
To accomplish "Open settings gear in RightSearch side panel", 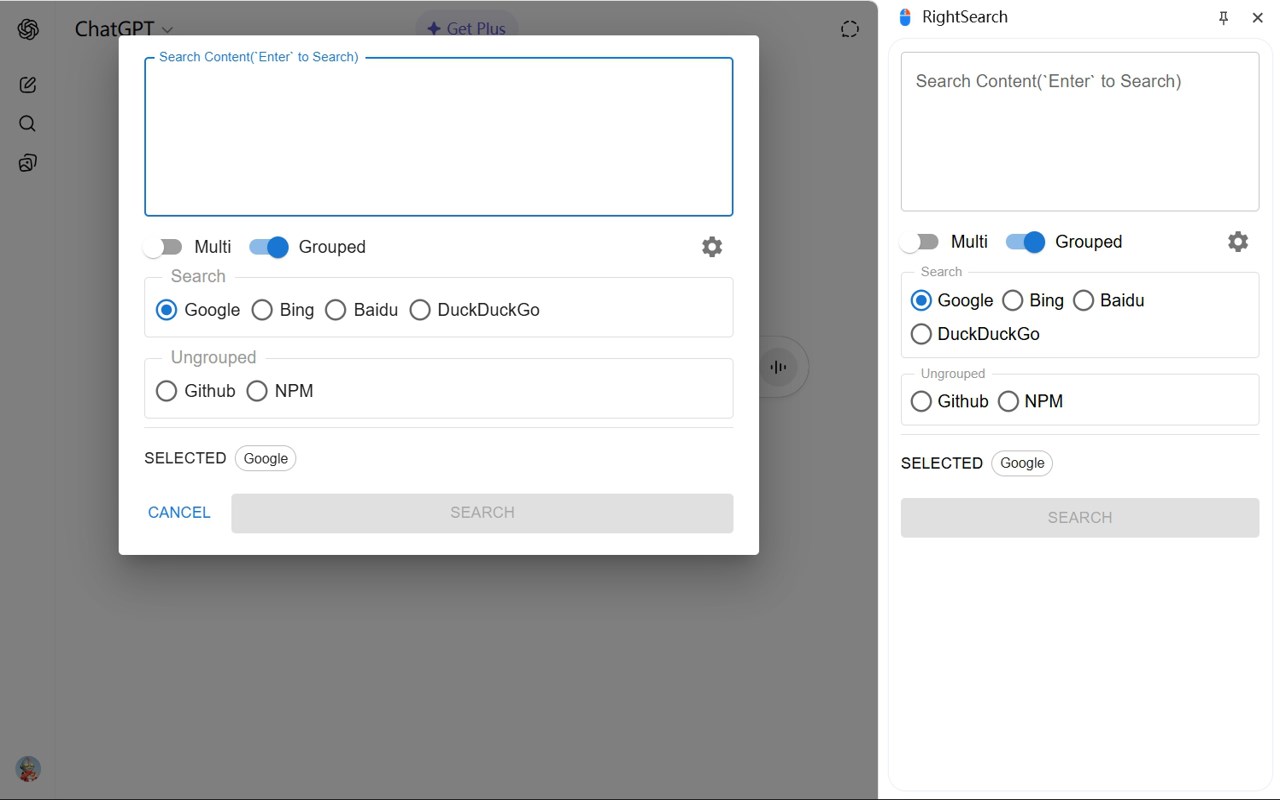I will coord(1238,242).
